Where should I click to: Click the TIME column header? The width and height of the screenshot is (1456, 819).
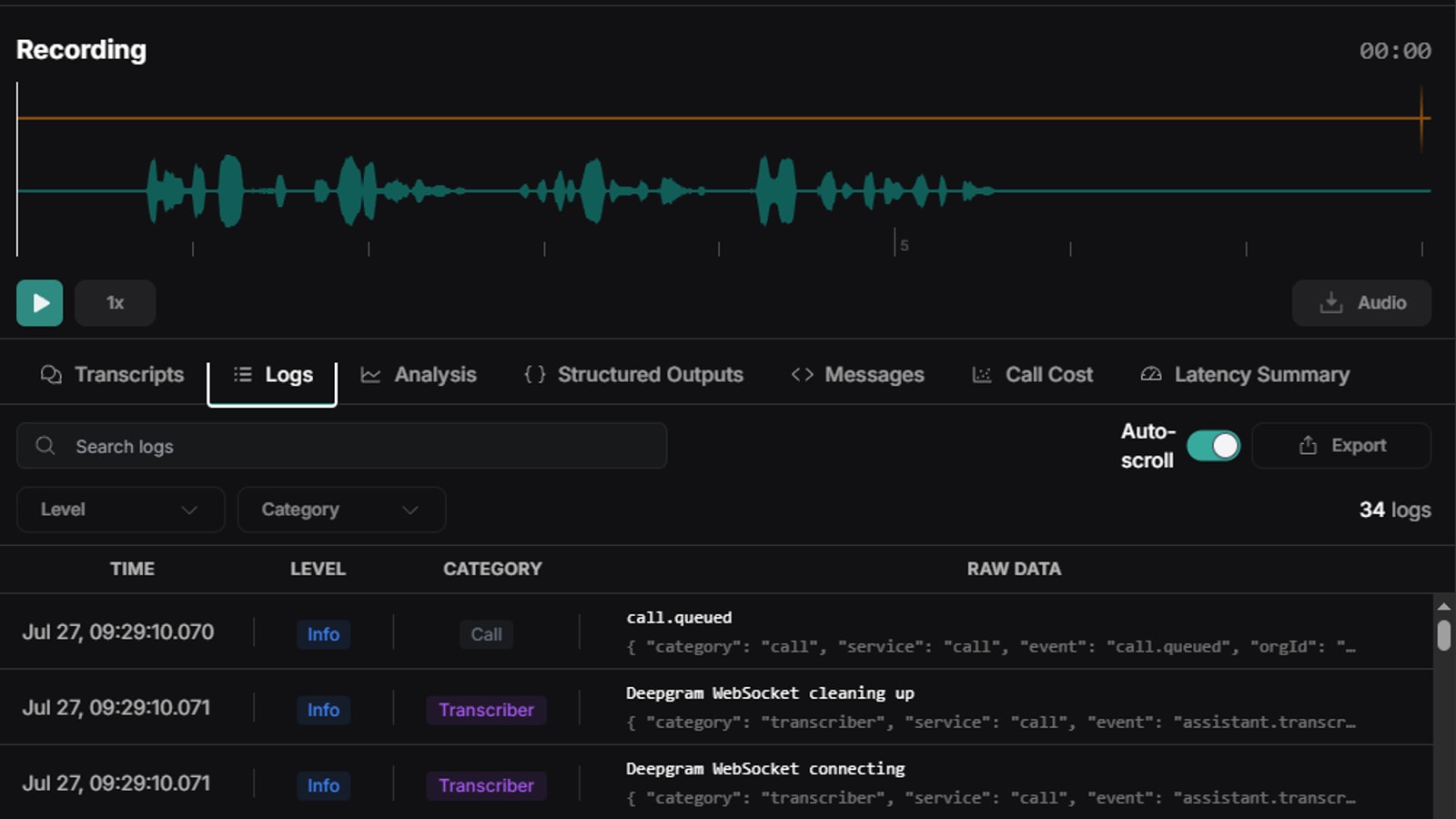click(x=132, y=569)
